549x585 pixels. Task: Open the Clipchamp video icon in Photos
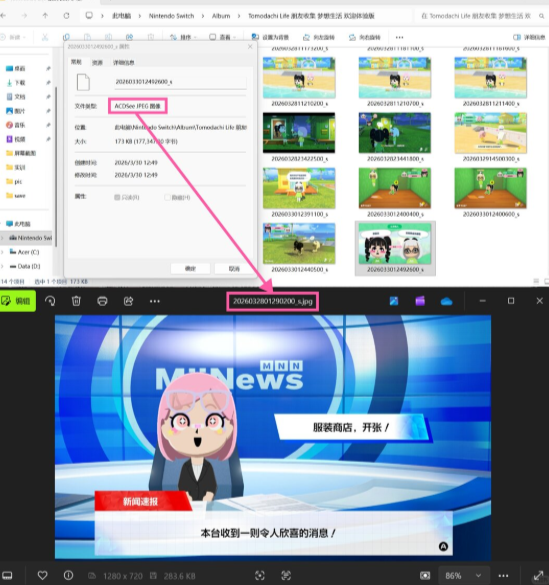tap(420, 301)
